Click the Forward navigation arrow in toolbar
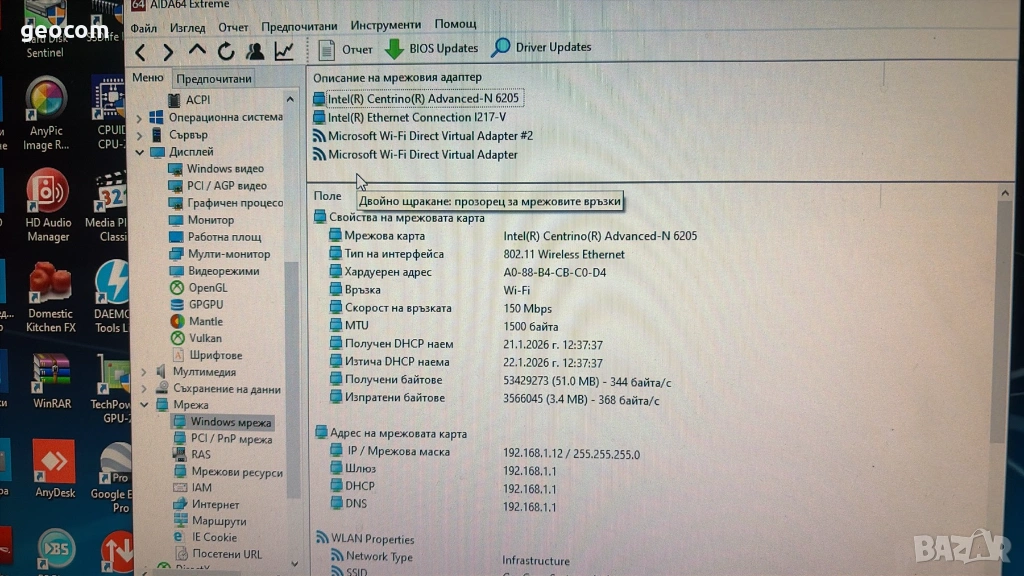 pos(168,52)
